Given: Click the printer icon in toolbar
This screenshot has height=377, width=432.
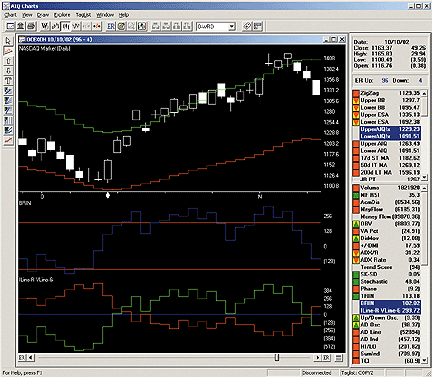Looking at the screenshot, I should (x=31, y=26).
